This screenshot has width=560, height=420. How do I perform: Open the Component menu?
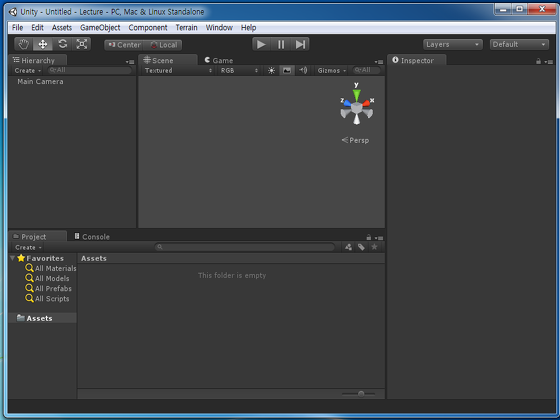[148, 28]
